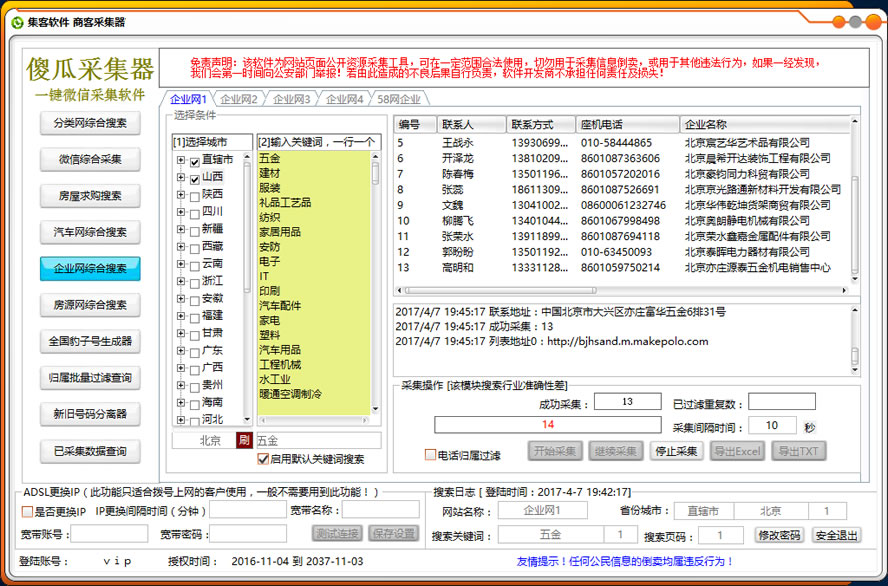
Task: Switch to the 企业网2 tab
Action: [x=238, y=99]
